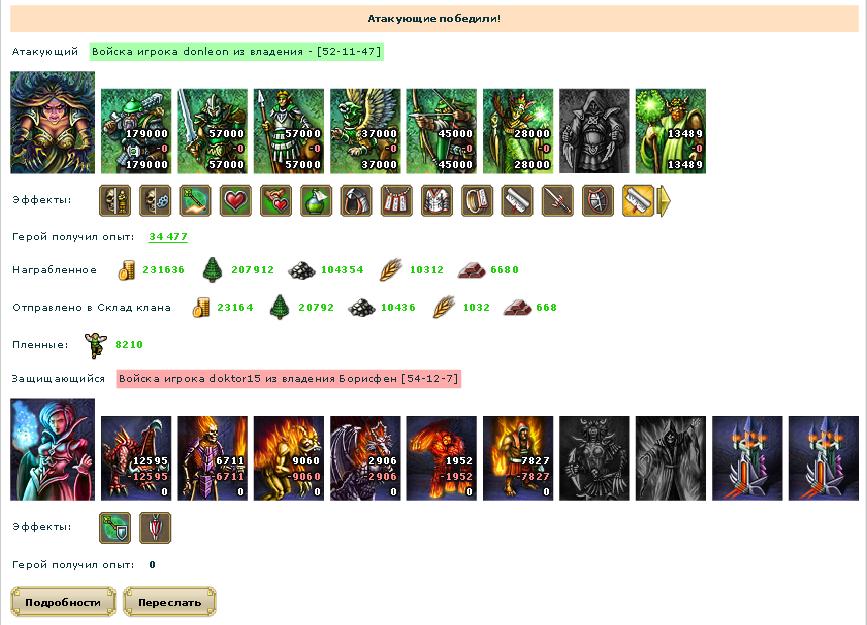The height and width of the screenshot is (625, 867).
Task: Select the green potion flask effect
Action: coord(316,200)
